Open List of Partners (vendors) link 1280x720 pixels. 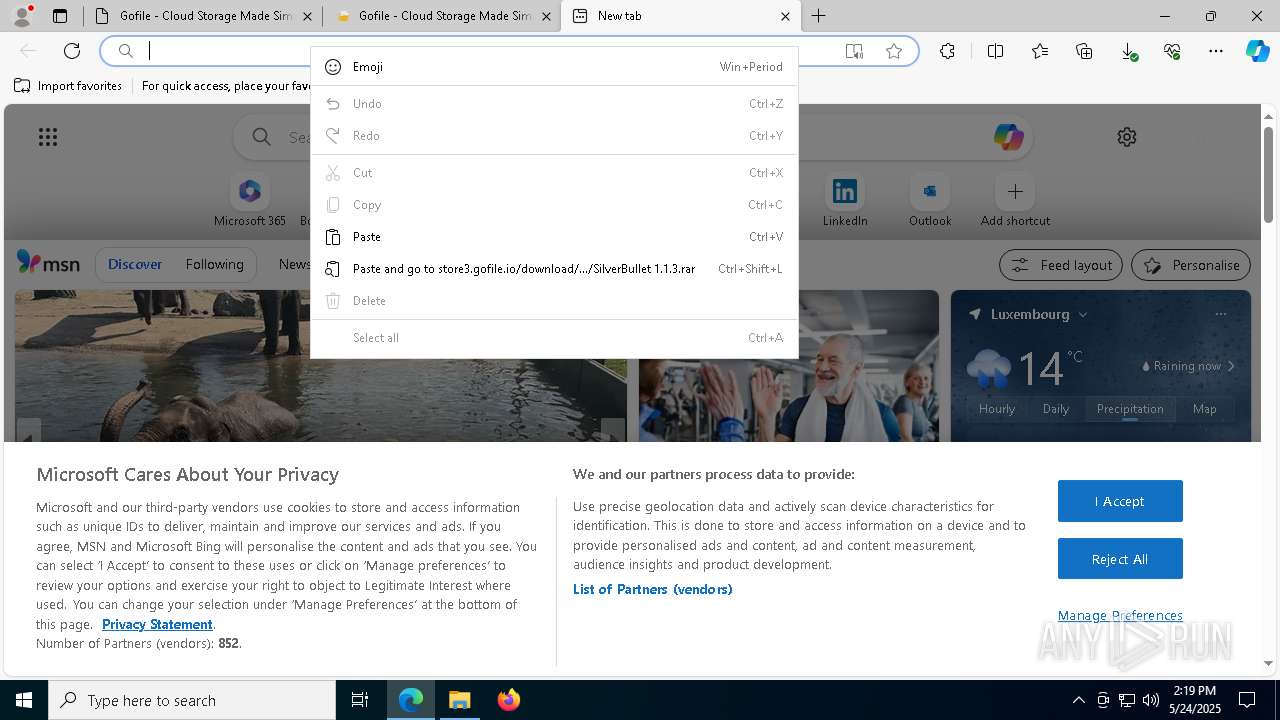click(x=653, y=589)
